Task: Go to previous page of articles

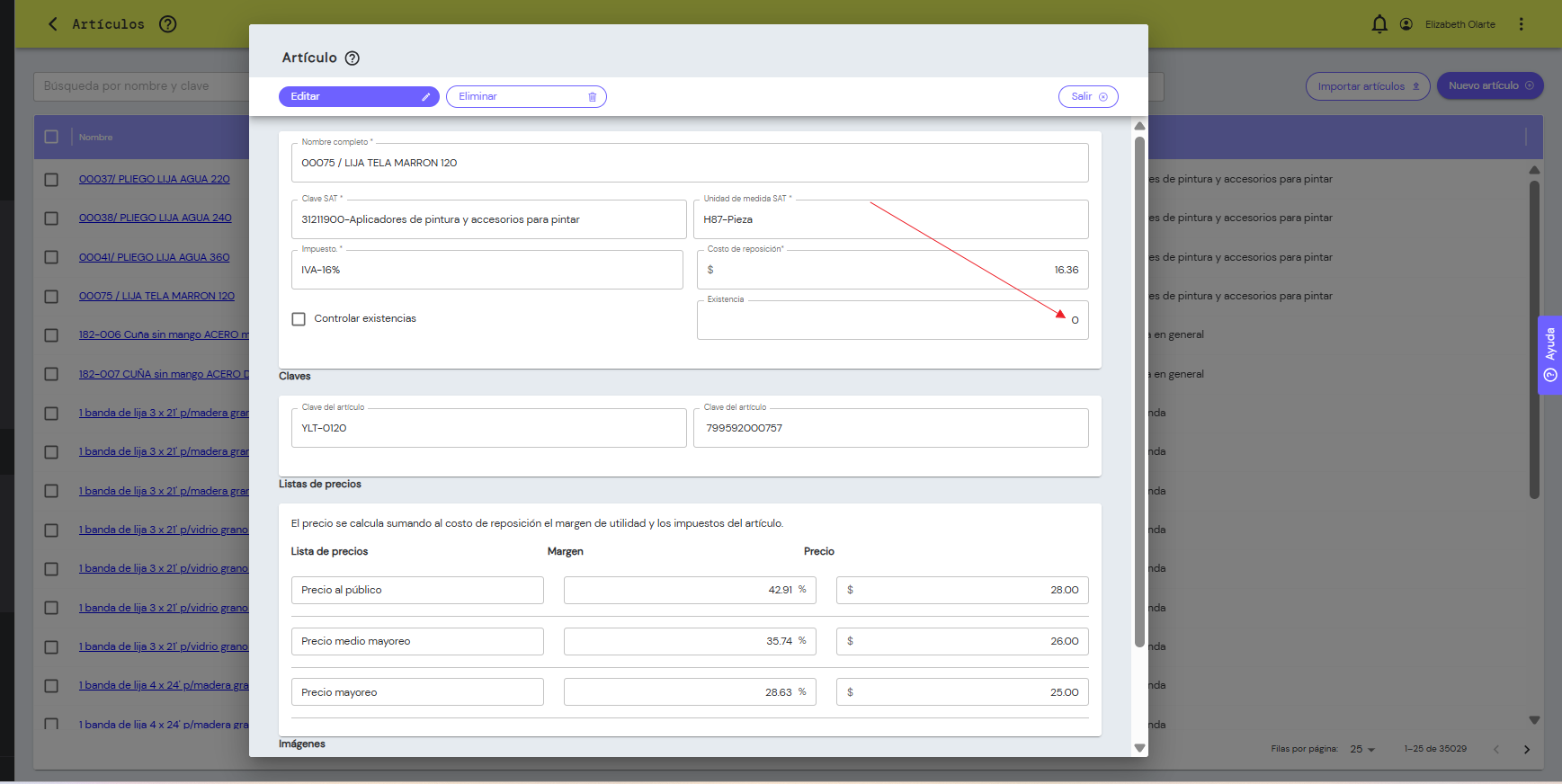Action: [x=1496, y=749]
